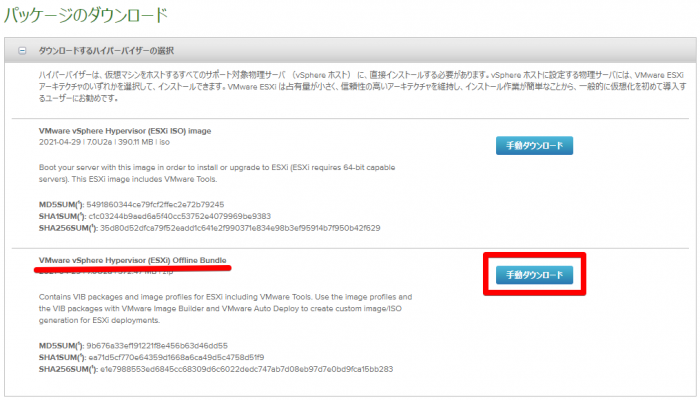
Task: Select the ダウンロードするハイパーバイザーの選択 header text
Action: click(x=106, y=51)
